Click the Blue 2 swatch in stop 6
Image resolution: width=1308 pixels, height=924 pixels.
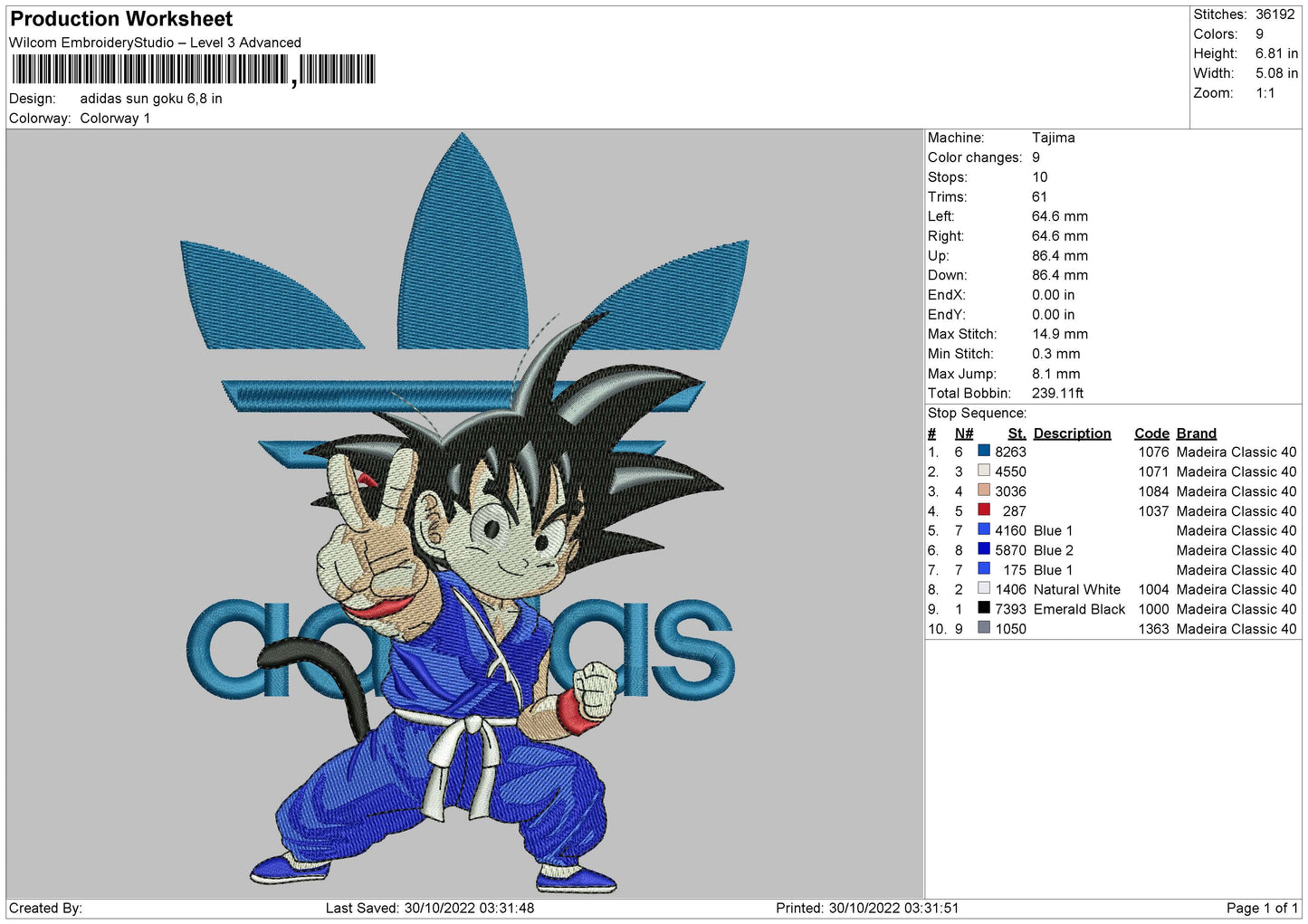(x=984, y=549)
